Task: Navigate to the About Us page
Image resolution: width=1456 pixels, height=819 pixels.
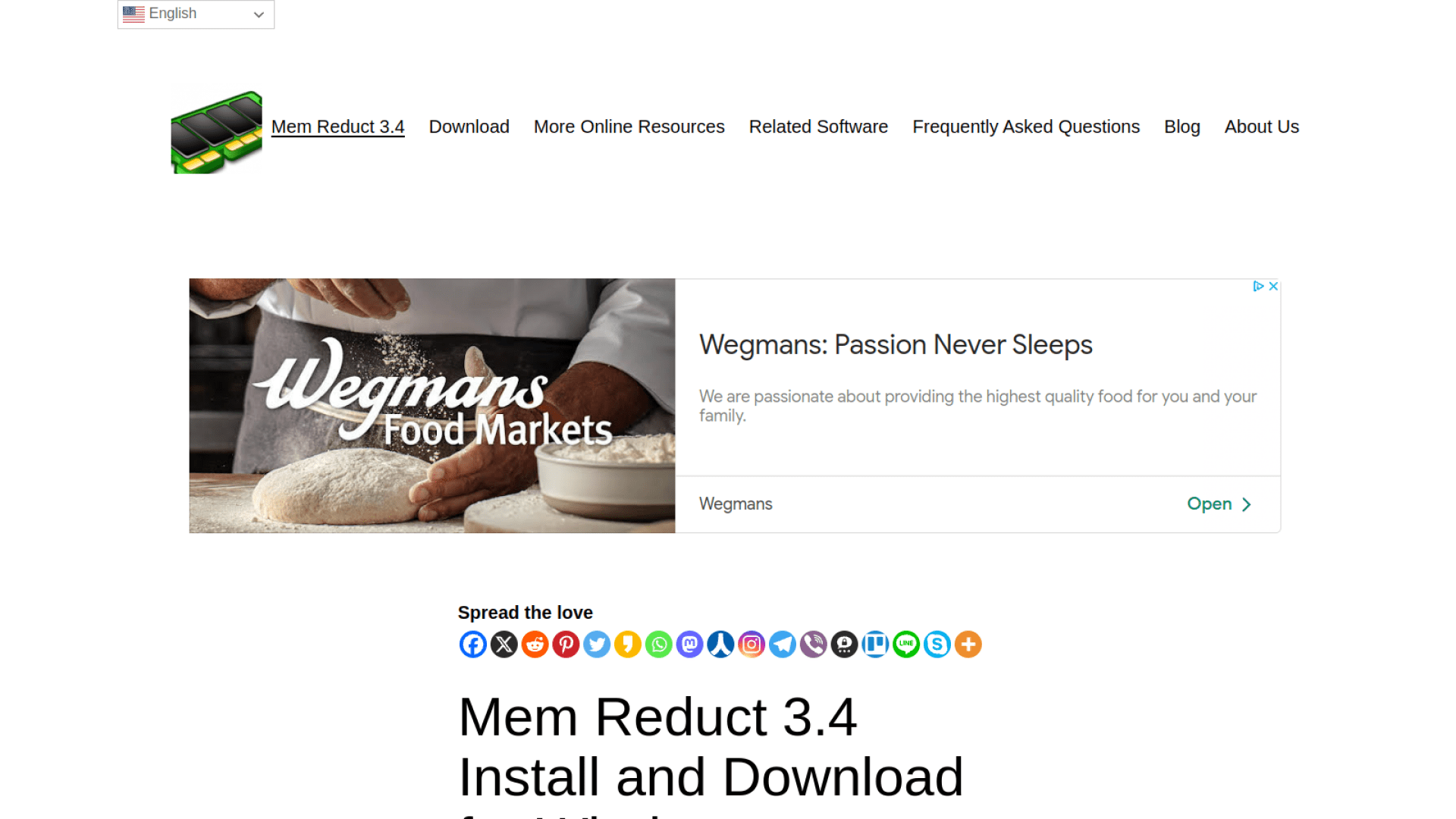Action: click(x=1262, y=126)
